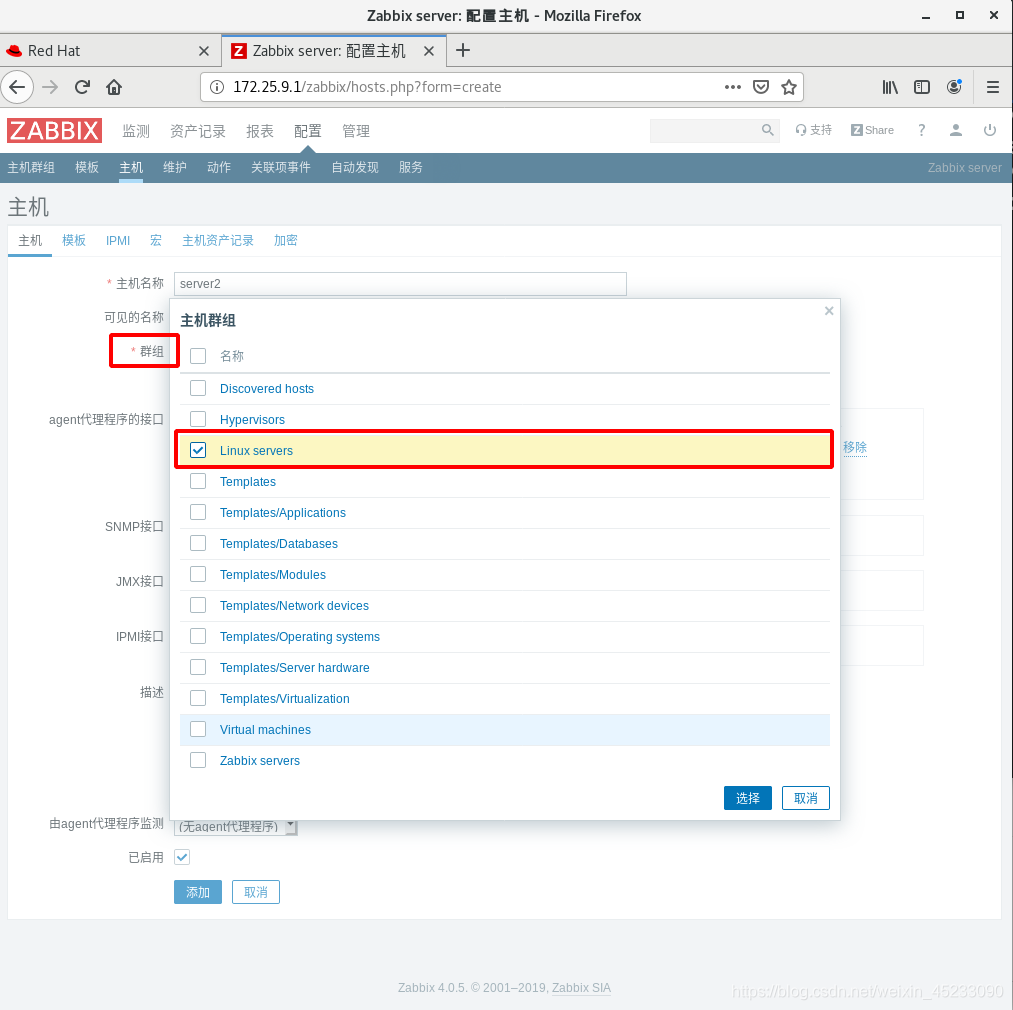Open 管理 main menu
The height and width of the screenshot is (1010, 1013).
[x=356, y=131]
